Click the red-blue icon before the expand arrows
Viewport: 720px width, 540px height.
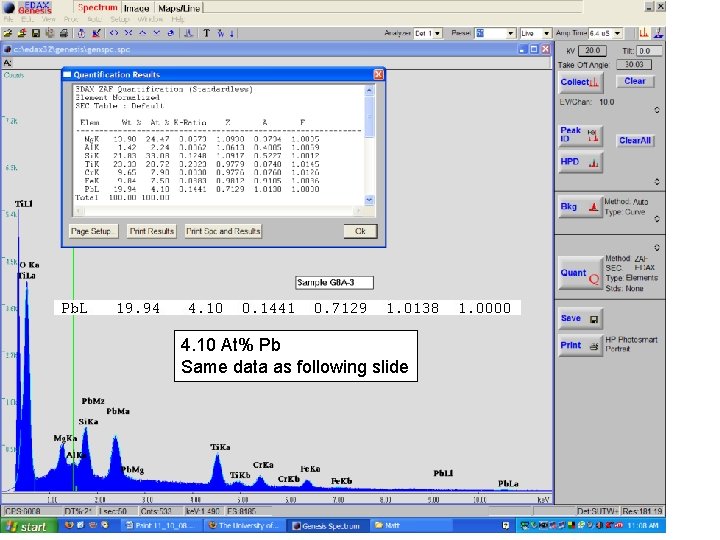pyautogui.click(x=96, y=33)
